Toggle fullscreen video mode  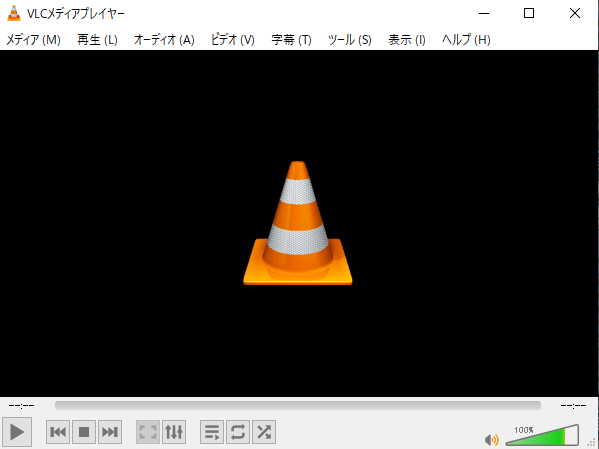tap(148, 432)
